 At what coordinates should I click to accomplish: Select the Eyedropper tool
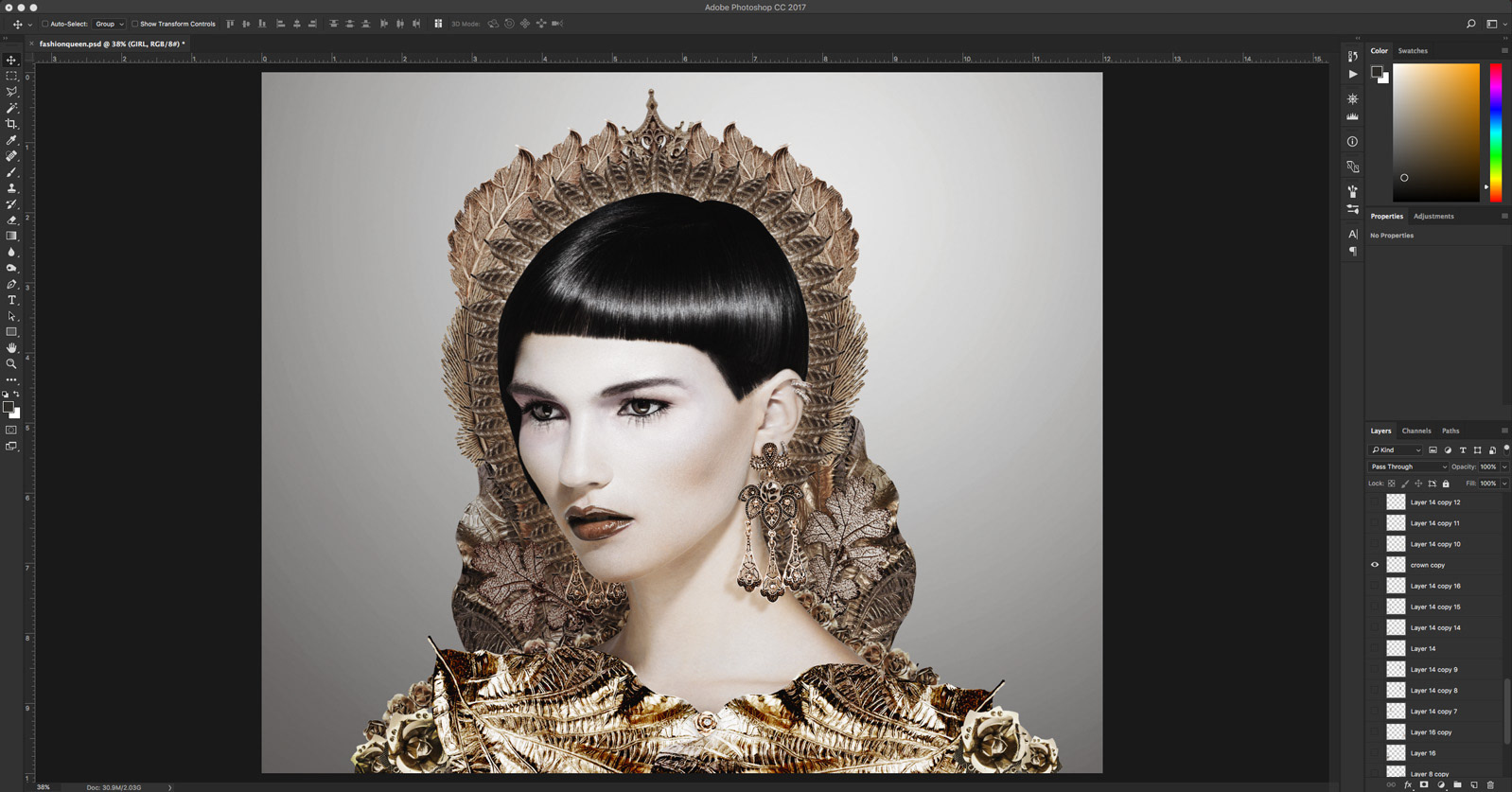coord(11,140)
